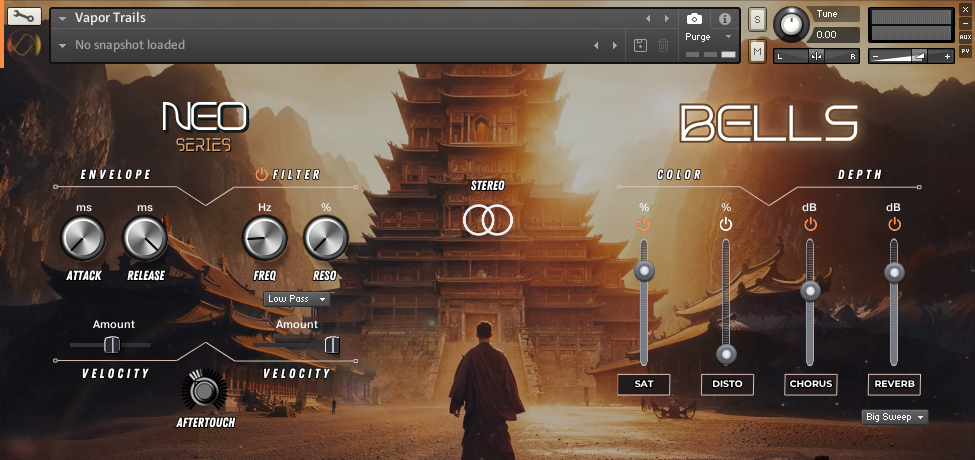Solo the instrument with S button

757,19
